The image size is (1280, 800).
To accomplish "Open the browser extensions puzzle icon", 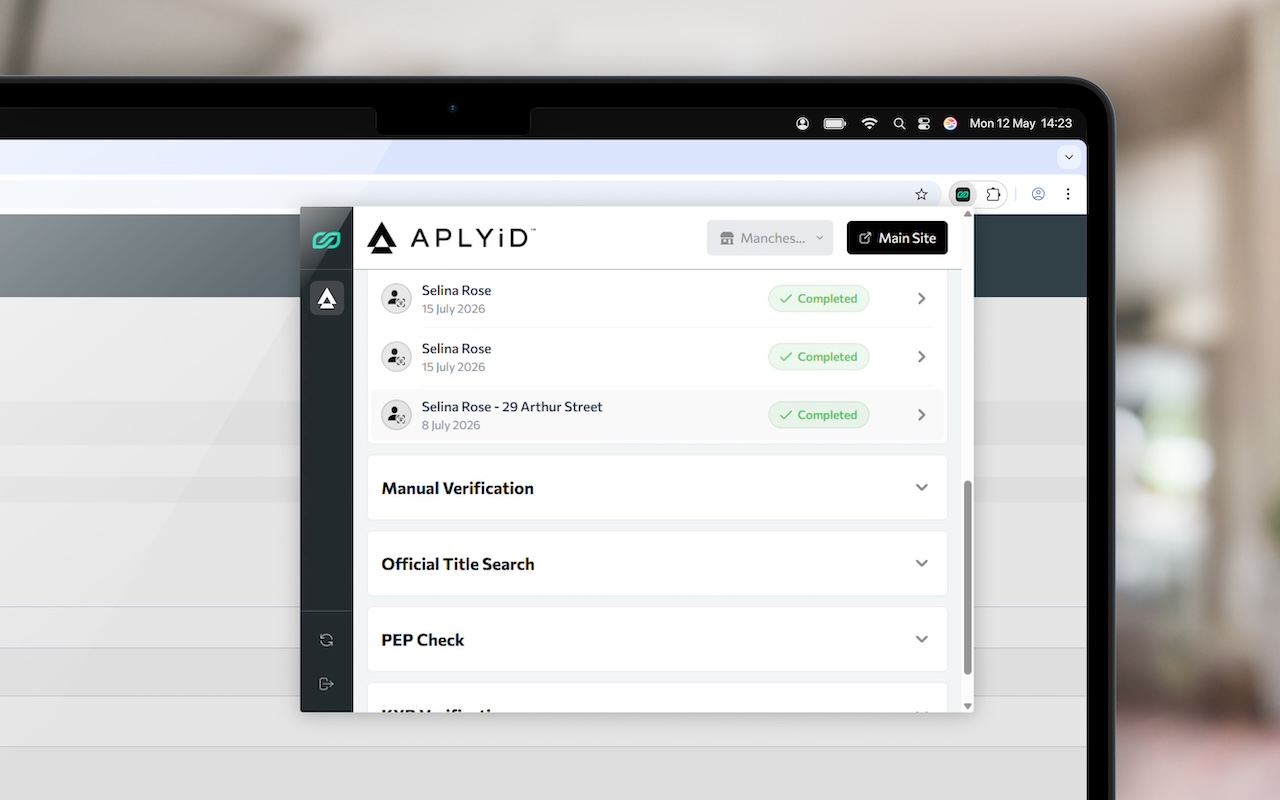I will pyautogui.click(x=993, y=194).
